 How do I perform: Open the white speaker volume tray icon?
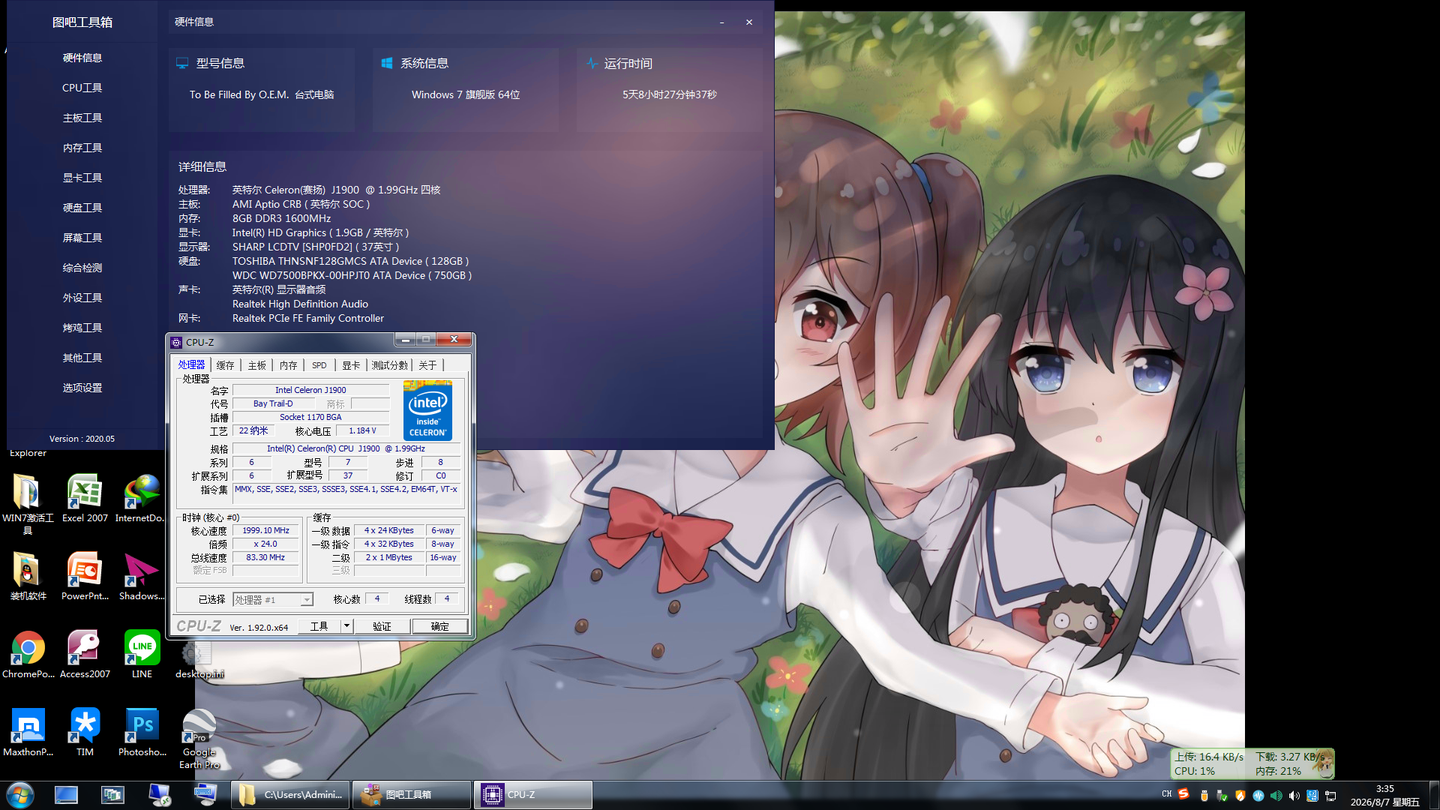(1294, 796)
